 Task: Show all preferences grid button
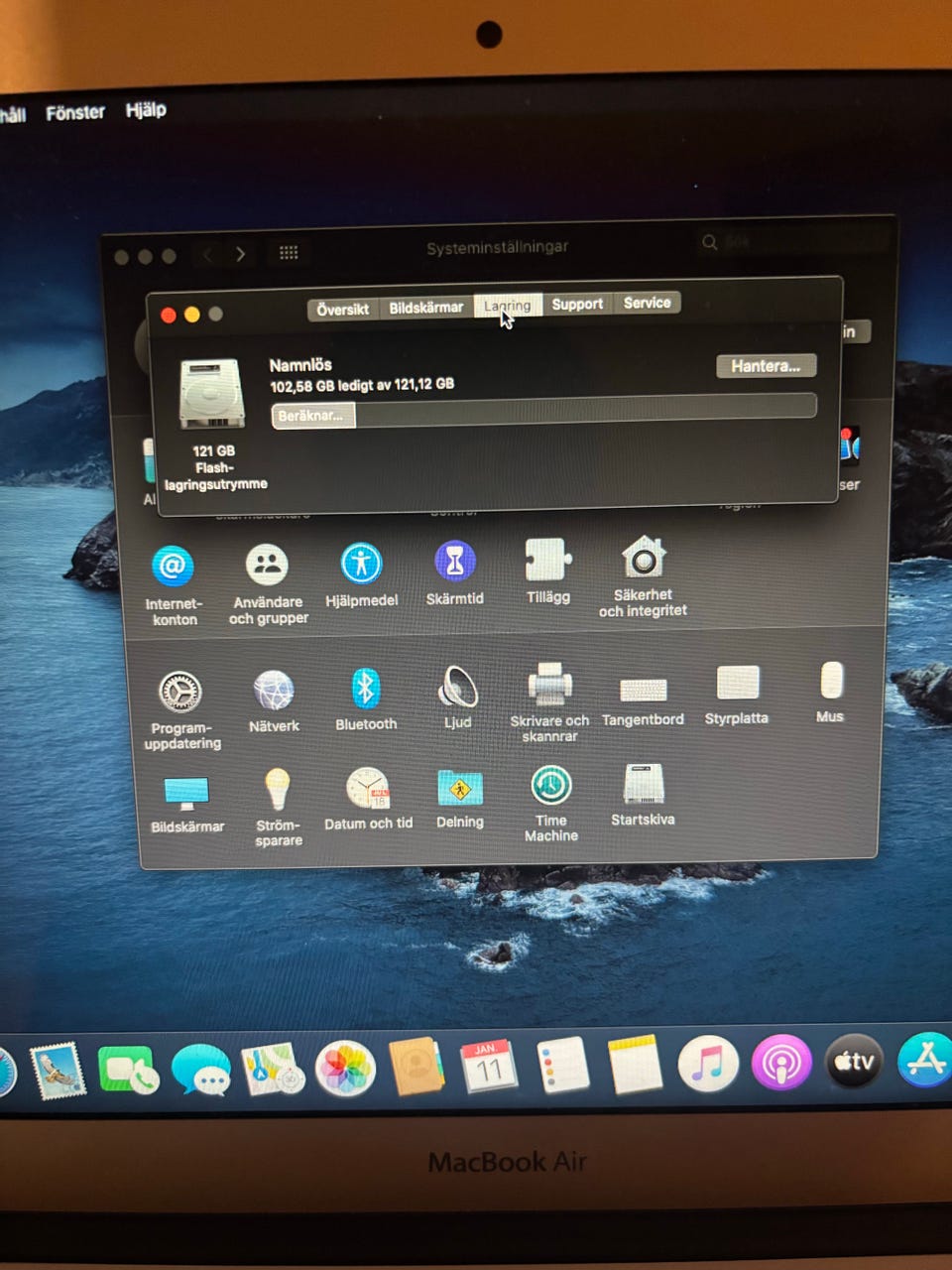(289, 253)
